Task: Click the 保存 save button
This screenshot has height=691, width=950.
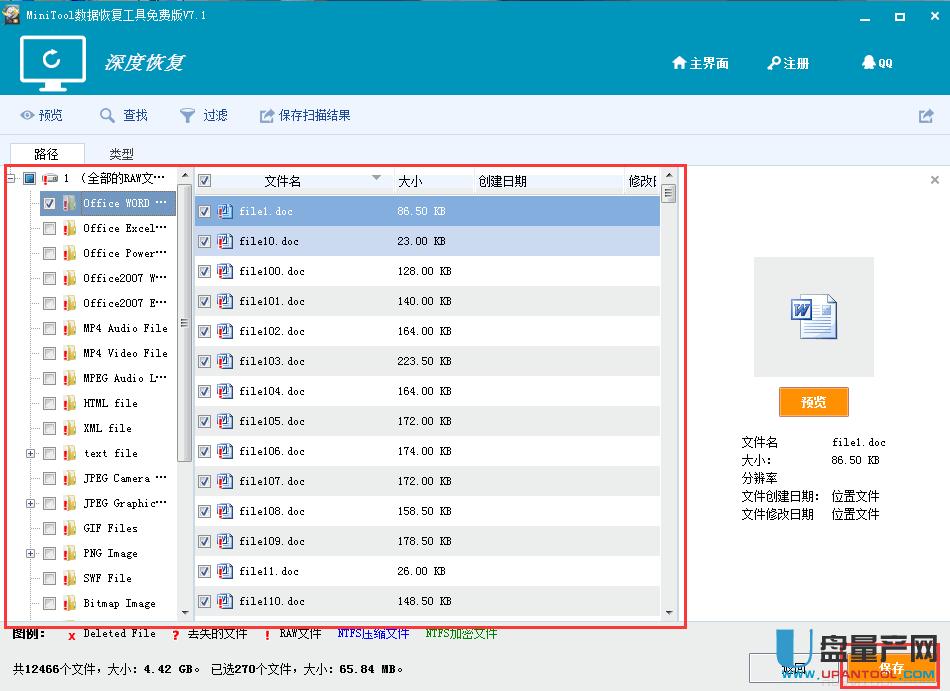Action: (890, 667)
